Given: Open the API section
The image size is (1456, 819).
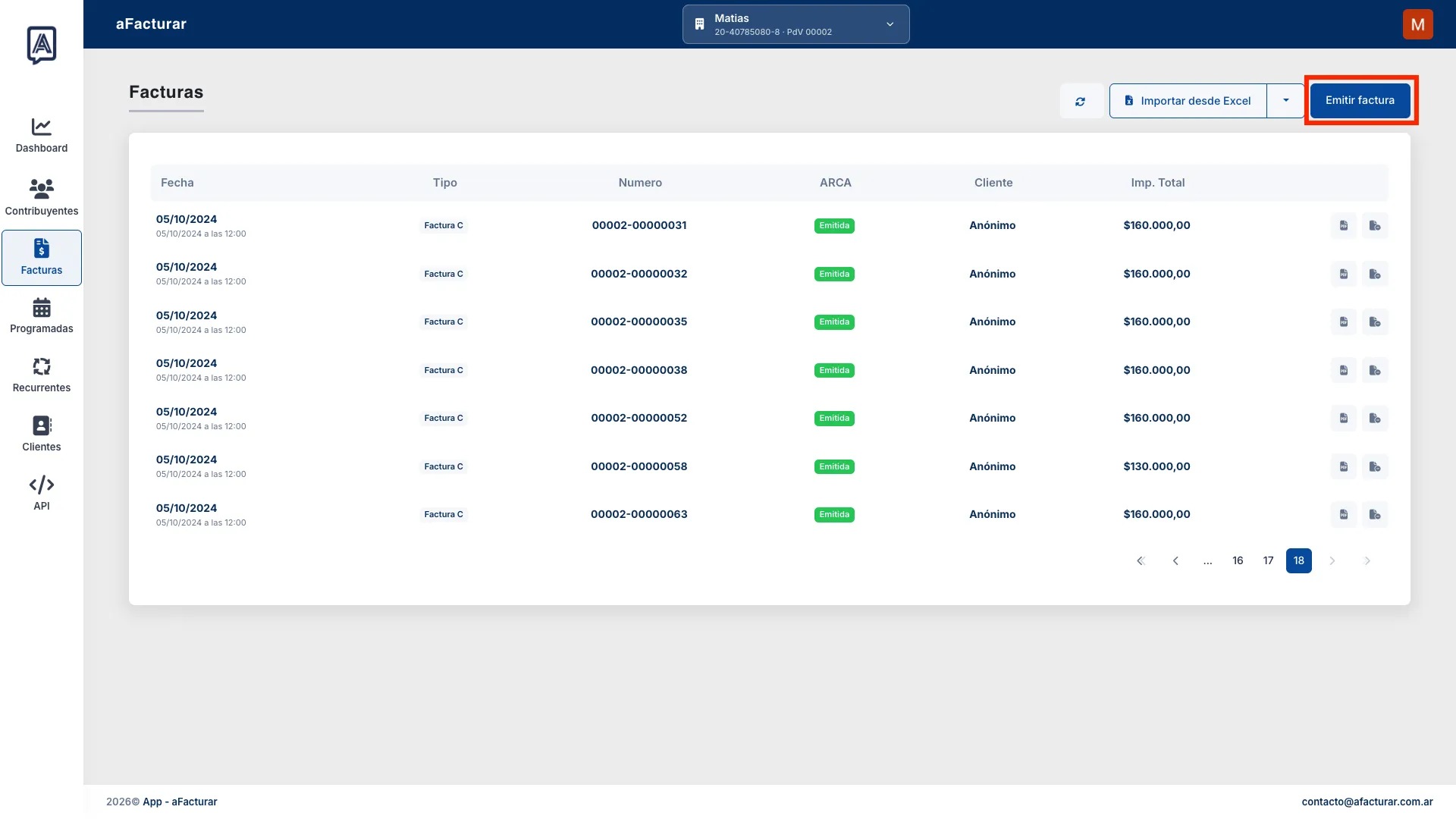Looking at the screenshot, I should pyautogui.click(x=42, y=494).
